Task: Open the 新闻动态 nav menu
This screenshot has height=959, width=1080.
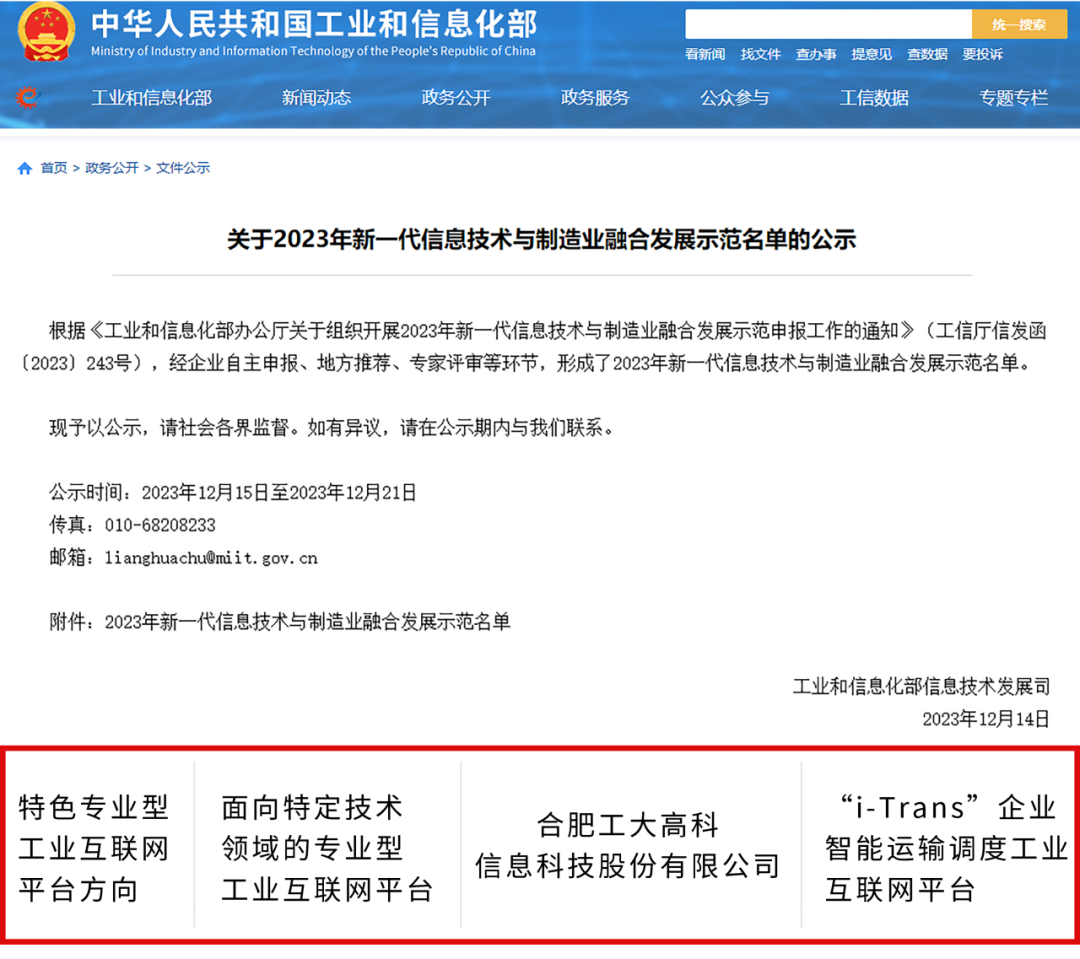Action: coord(316,98)
